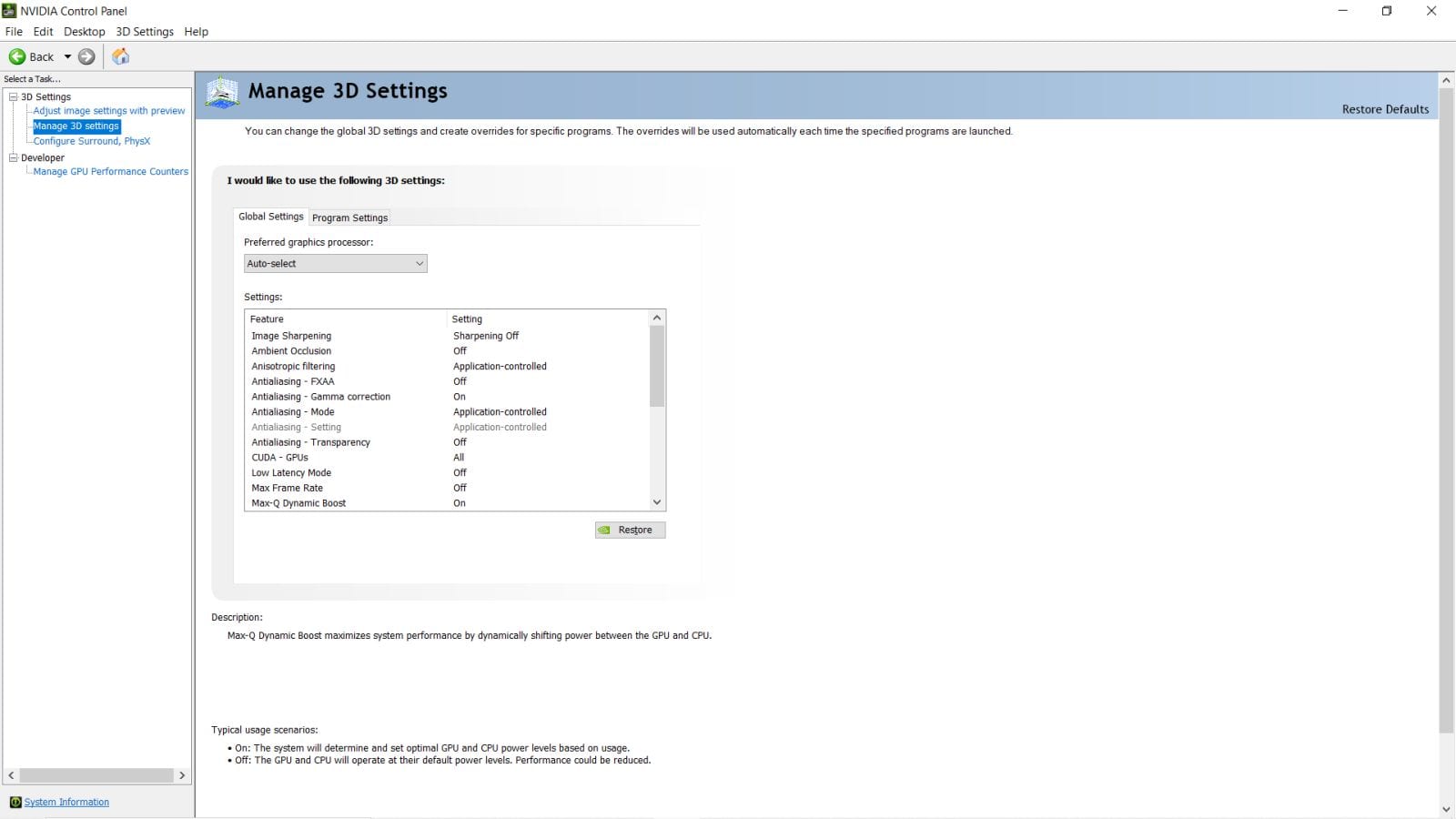The image size is (1456, 819).
Task: Click task pane horizontal scroll right arrow
Action: click(x=182, y=775)
